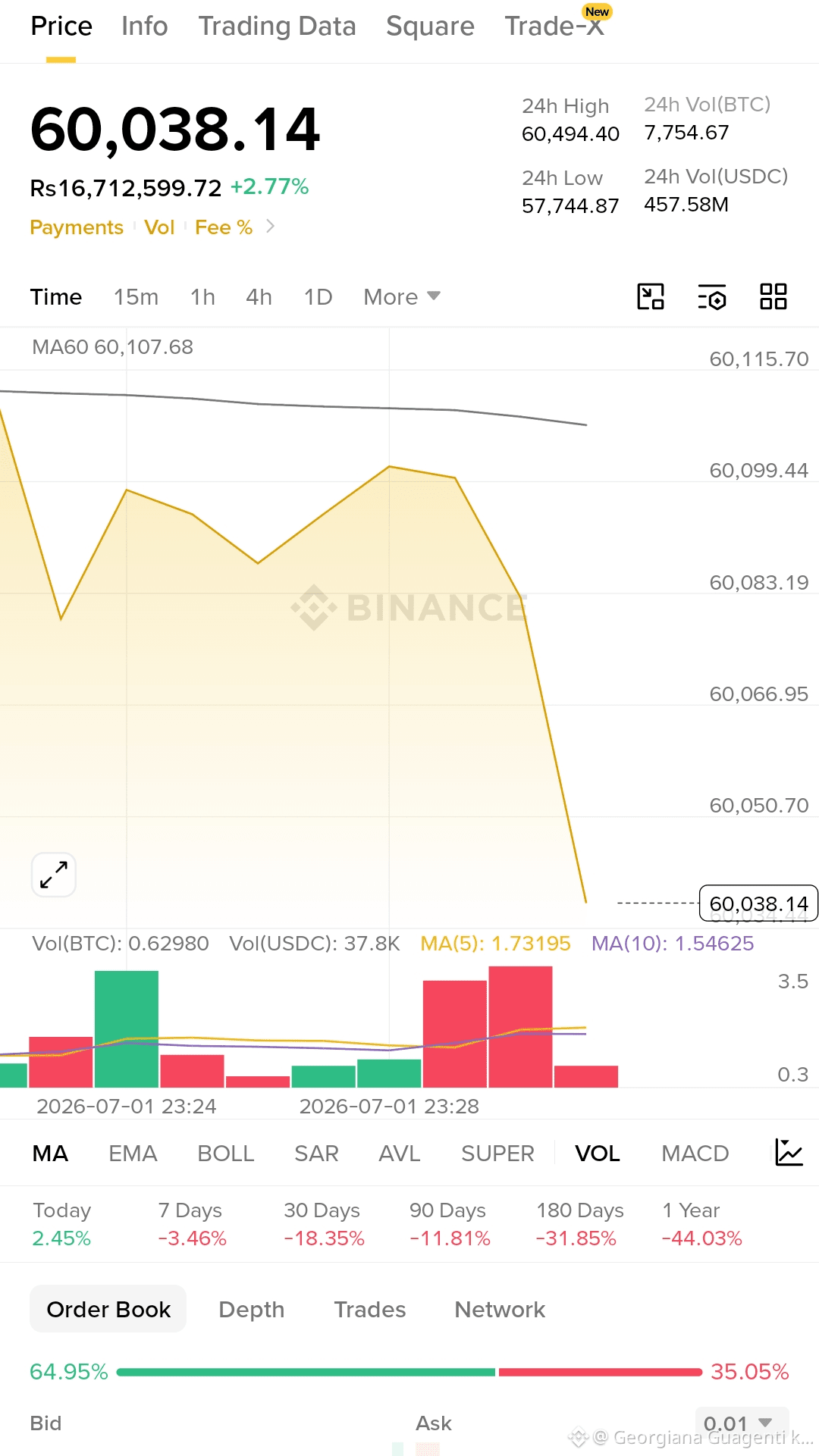Tap the current price label 60,038.14 on axis
The height and width of the screenshot is (1456, 819).
pos(758,903)
